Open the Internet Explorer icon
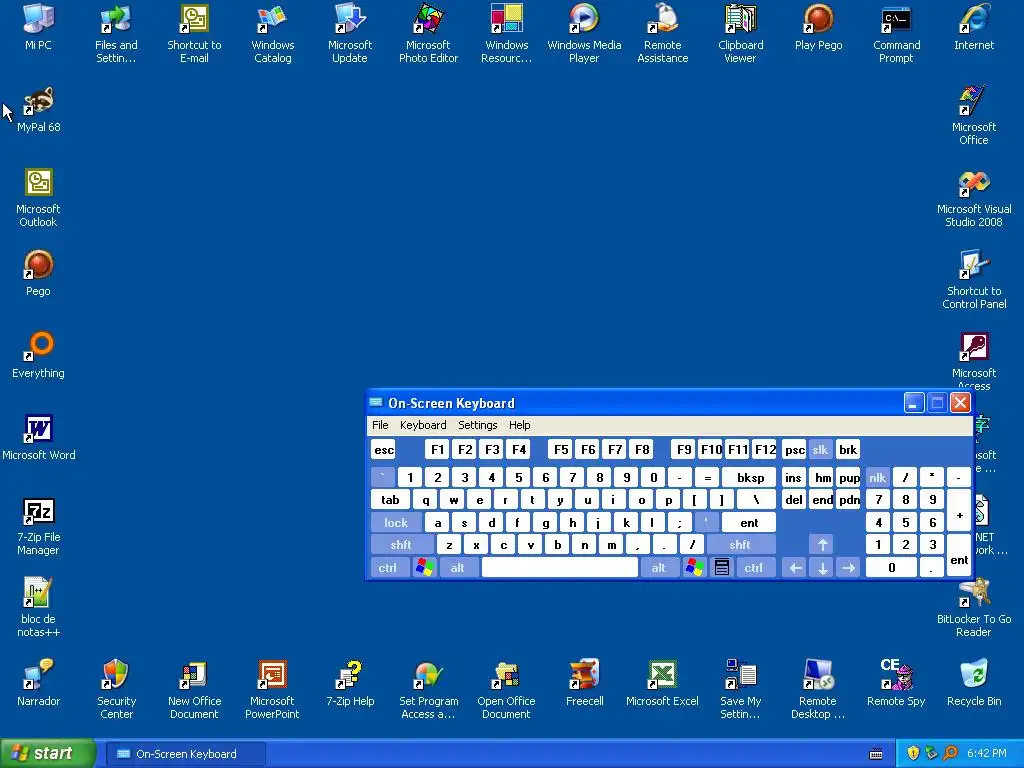This screenshot has width=1024, height=768. pyautogui.click(x=974, y=26)
